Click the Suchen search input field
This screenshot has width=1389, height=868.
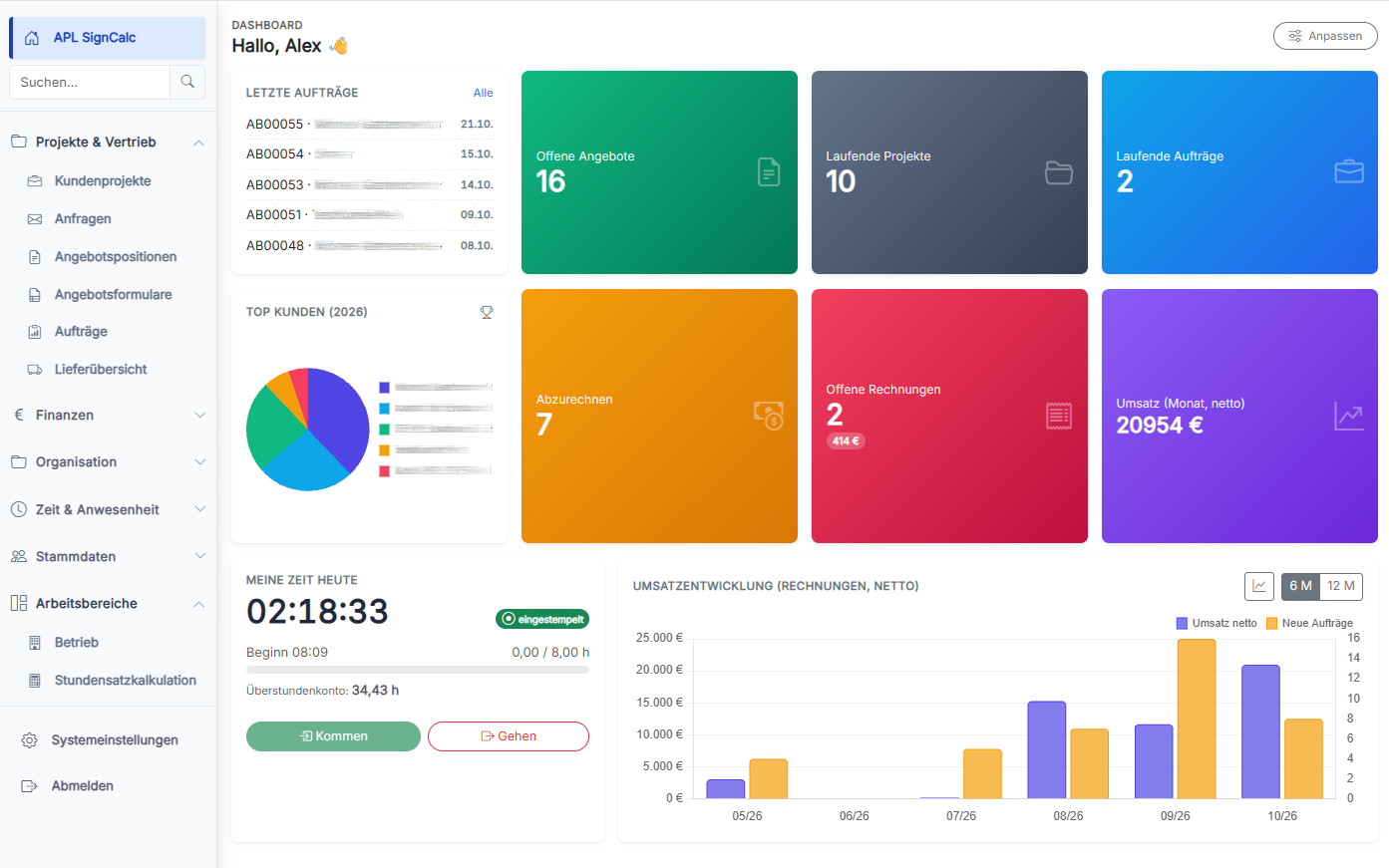90,82
